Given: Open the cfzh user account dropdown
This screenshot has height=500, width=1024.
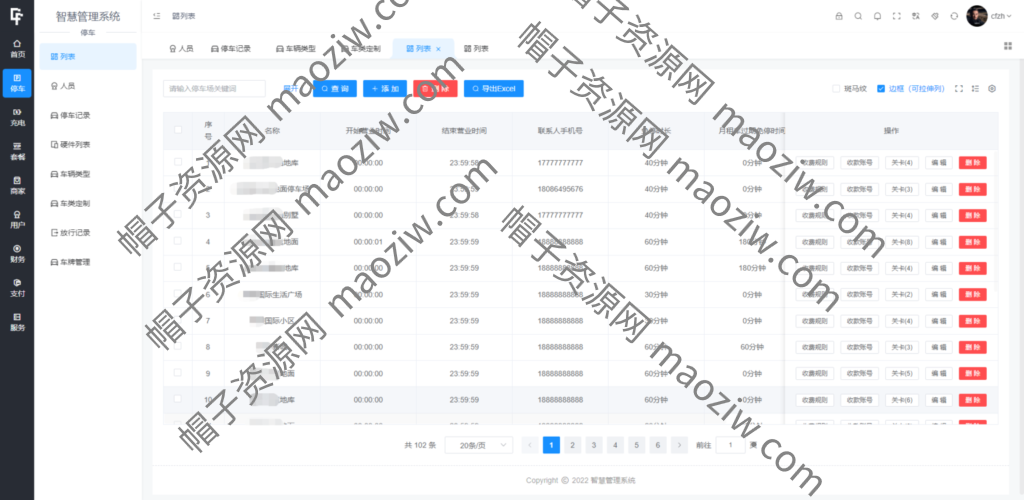Looking at the screenshot, I should (1000, 16).
